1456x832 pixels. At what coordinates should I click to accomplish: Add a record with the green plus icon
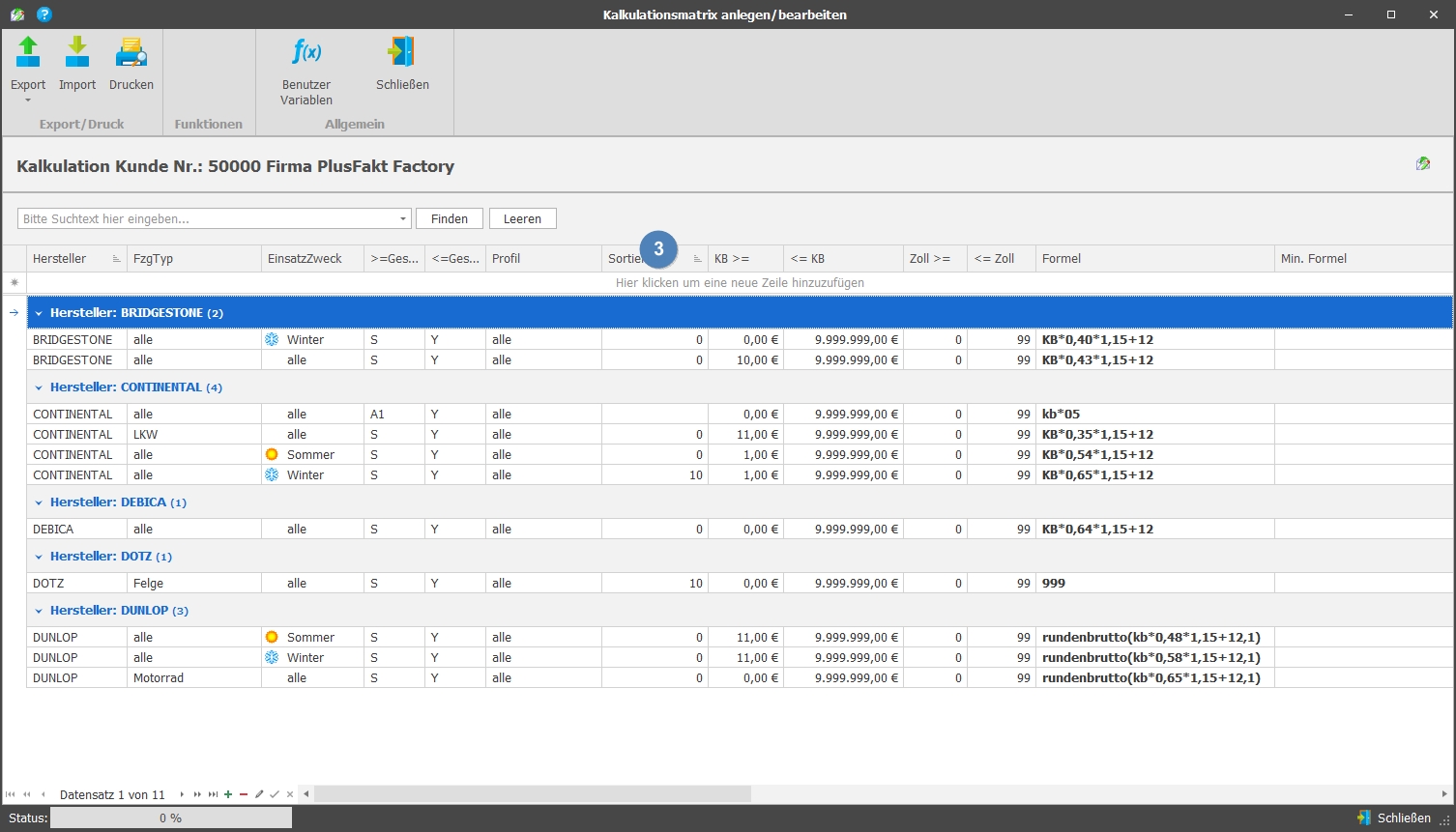coord(228,794)
